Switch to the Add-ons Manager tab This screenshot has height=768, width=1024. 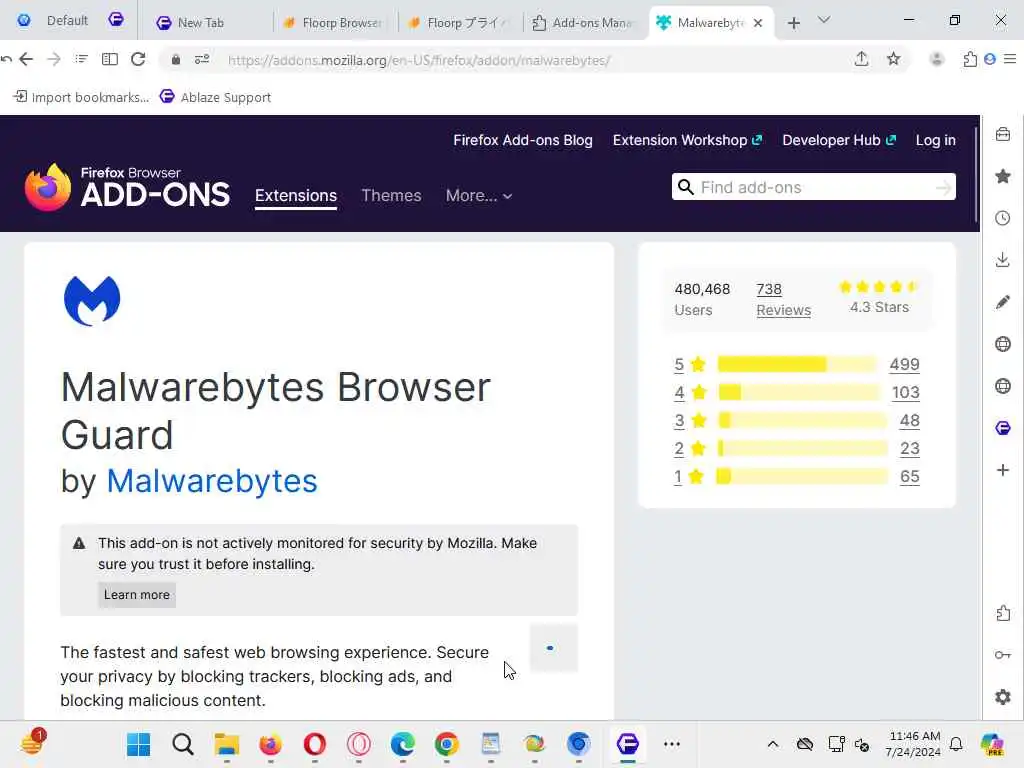(x=583, y=23)
